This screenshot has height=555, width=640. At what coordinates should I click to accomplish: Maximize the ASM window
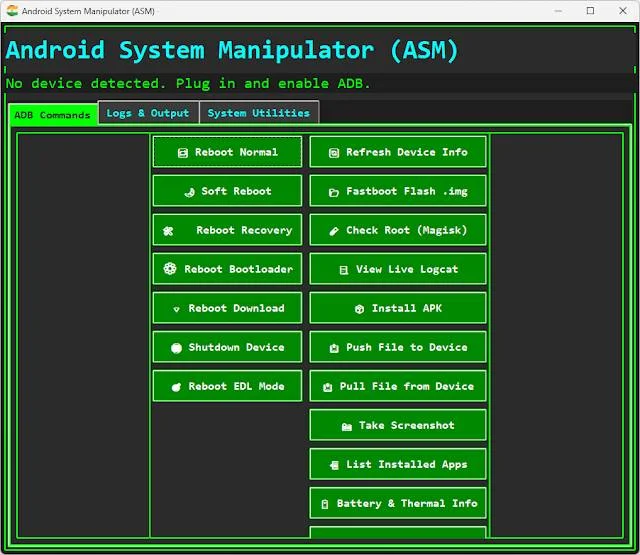pyautogui.click(x=590, y=11)
